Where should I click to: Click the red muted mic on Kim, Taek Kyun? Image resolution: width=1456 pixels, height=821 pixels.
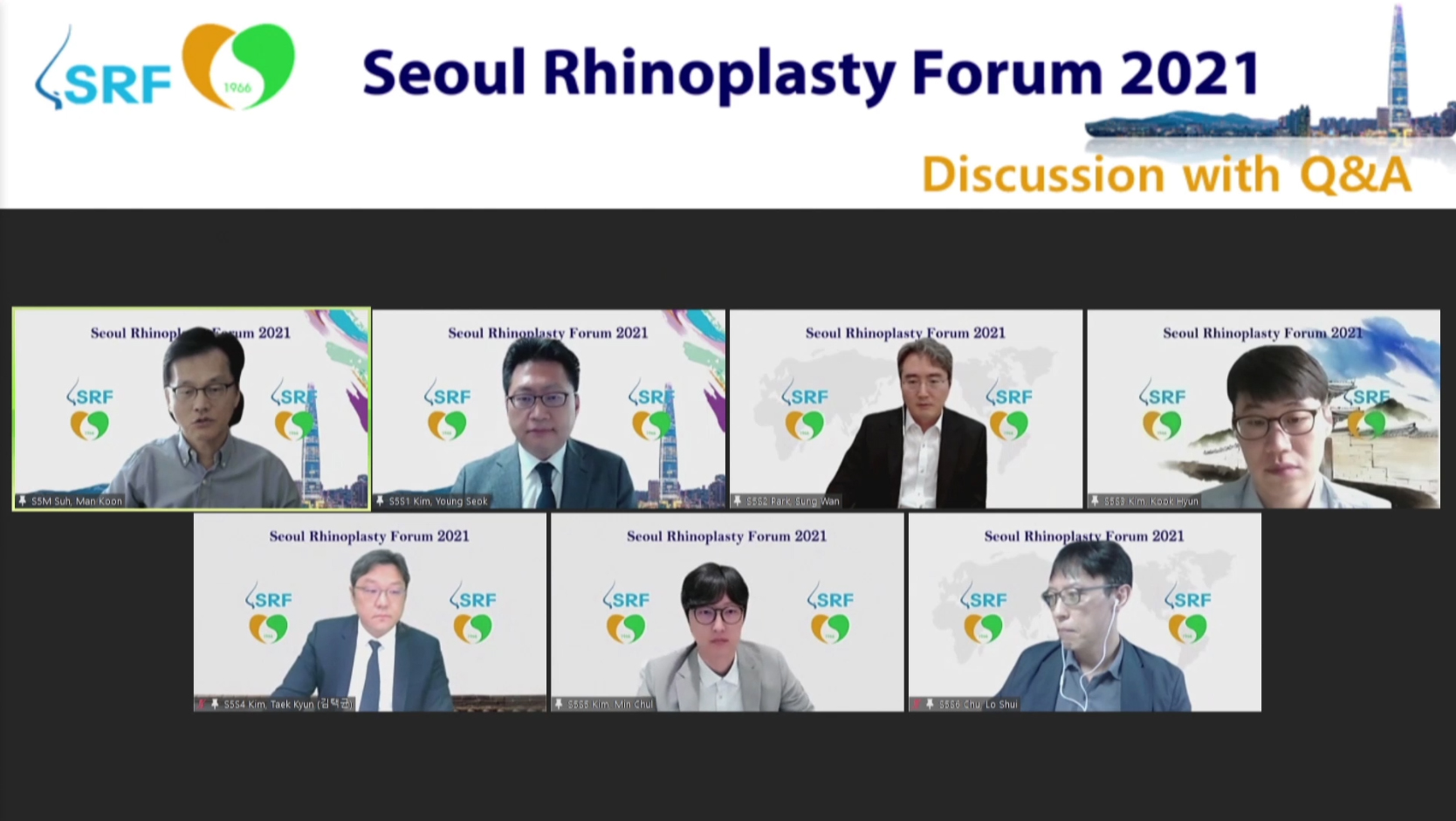tap(202, 704)
